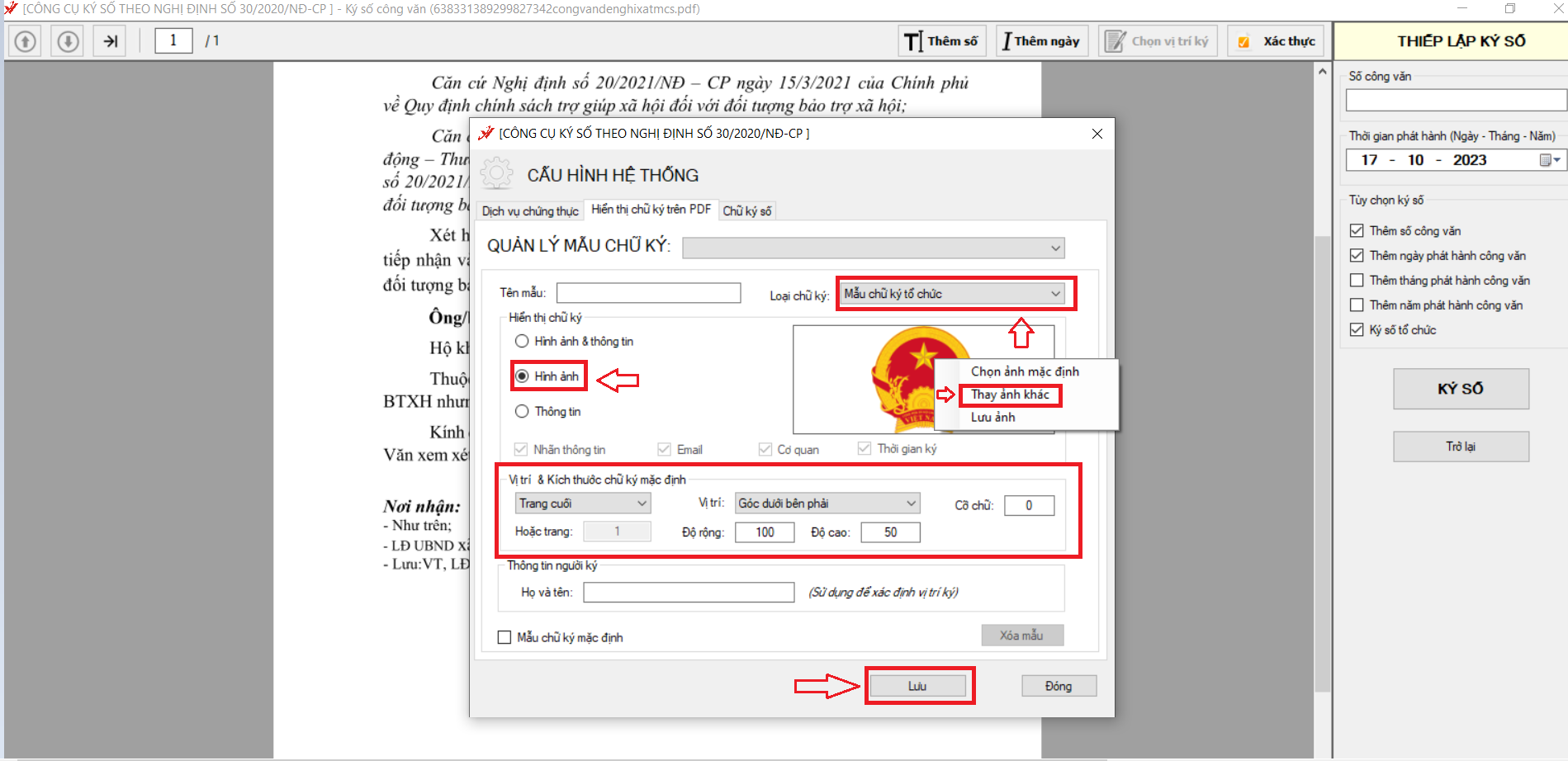Click the previous page up-arrow icon
The width and height of the screenshot is (1568, 761).
coord(26,41)
